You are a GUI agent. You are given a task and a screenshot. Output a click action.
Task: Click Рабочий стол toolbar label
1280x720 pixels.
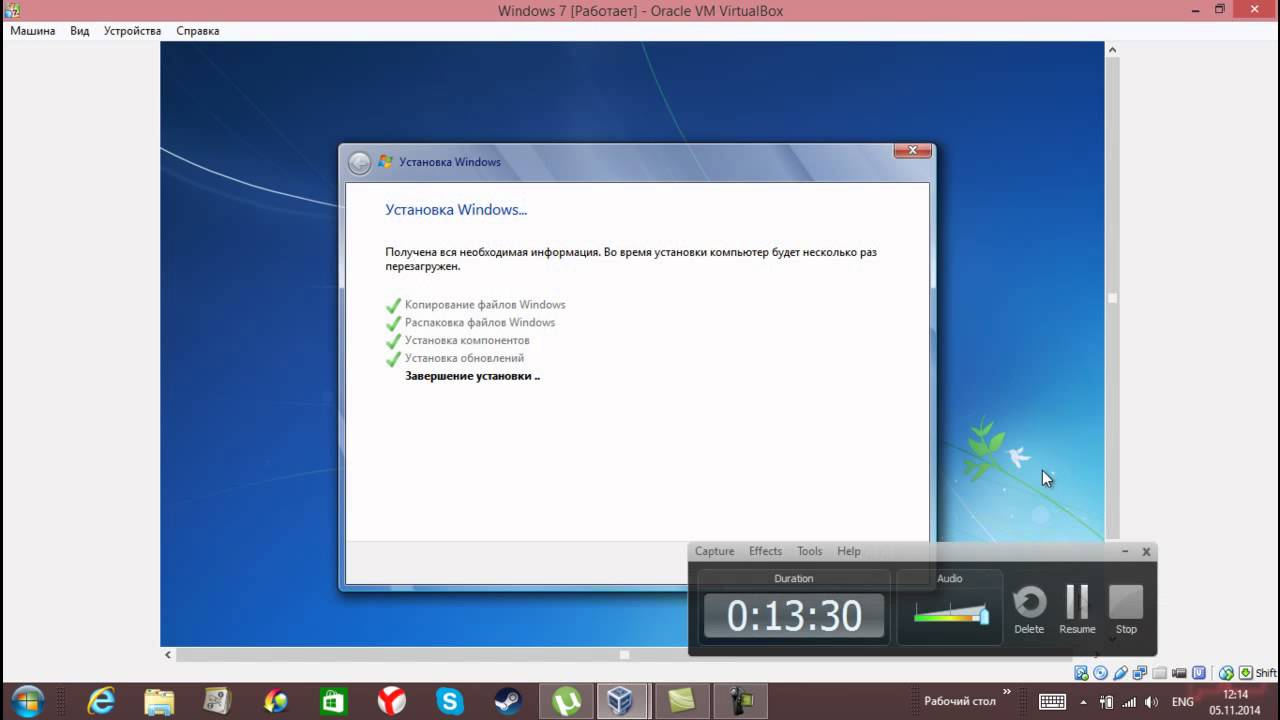[959, 701]
